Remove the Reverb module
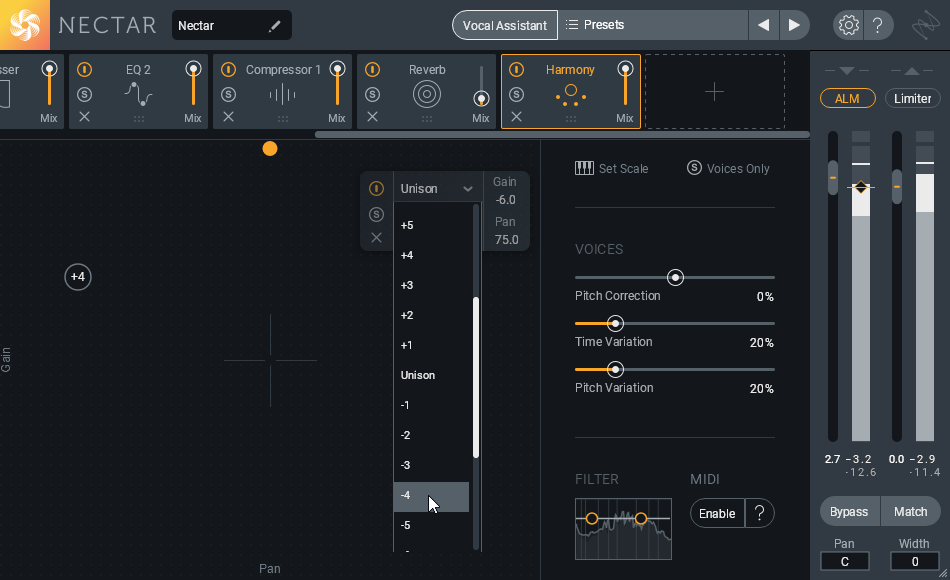Screen dimensions: 950x580 click(x=373, y=116)
